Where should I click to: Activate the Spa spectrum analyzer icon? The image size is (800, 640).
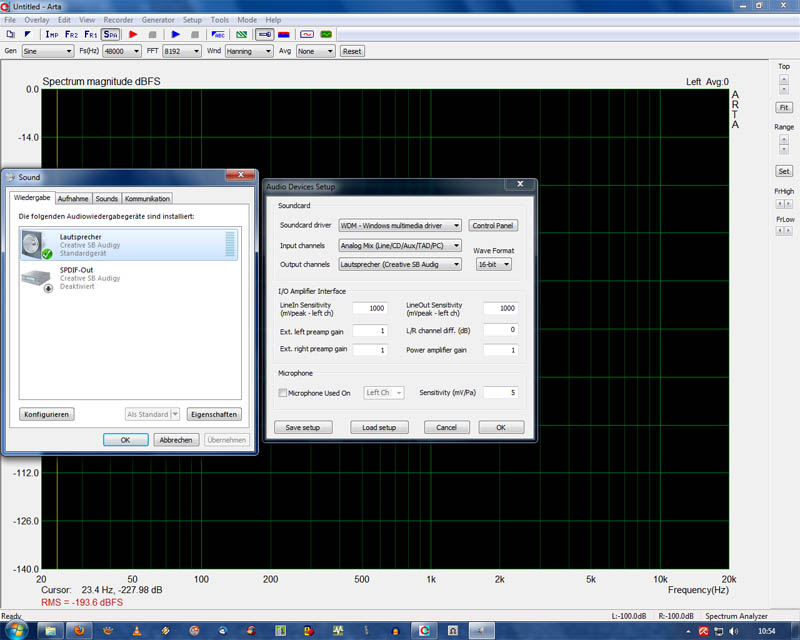(x=110, y=34)
